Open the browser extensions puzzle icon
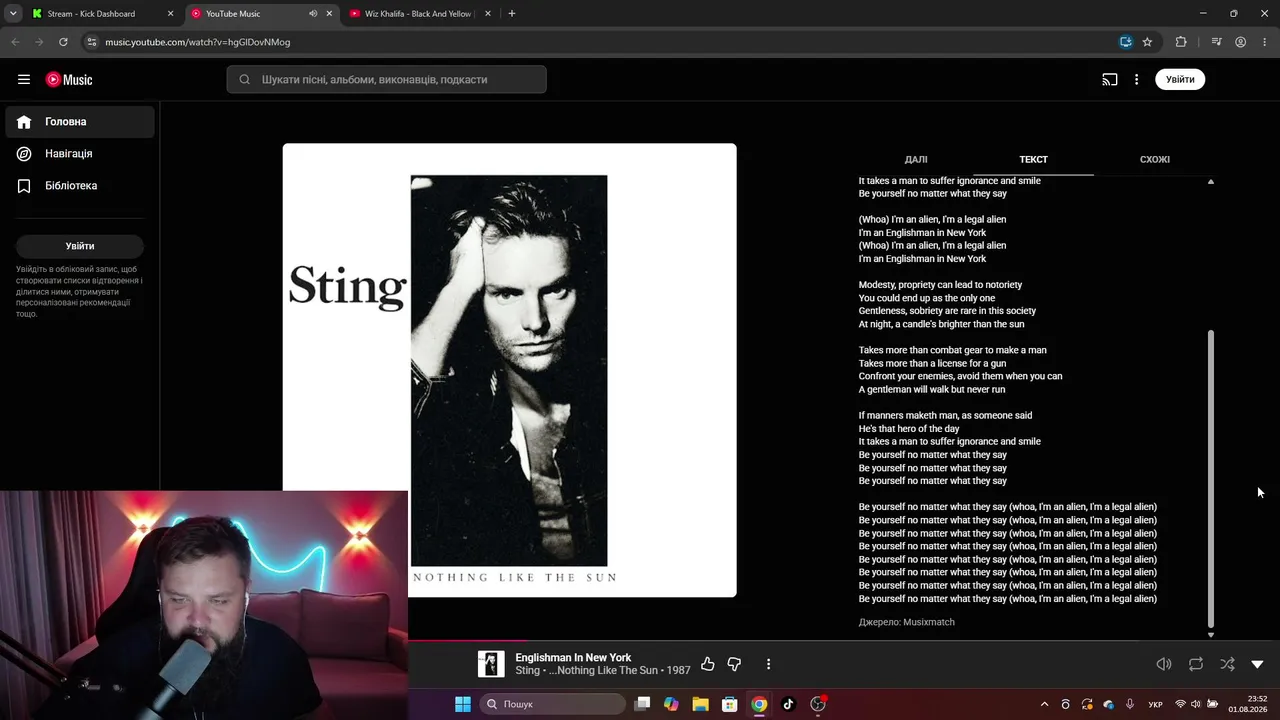Viewport: 1280px width, 720px height. 1181,42
